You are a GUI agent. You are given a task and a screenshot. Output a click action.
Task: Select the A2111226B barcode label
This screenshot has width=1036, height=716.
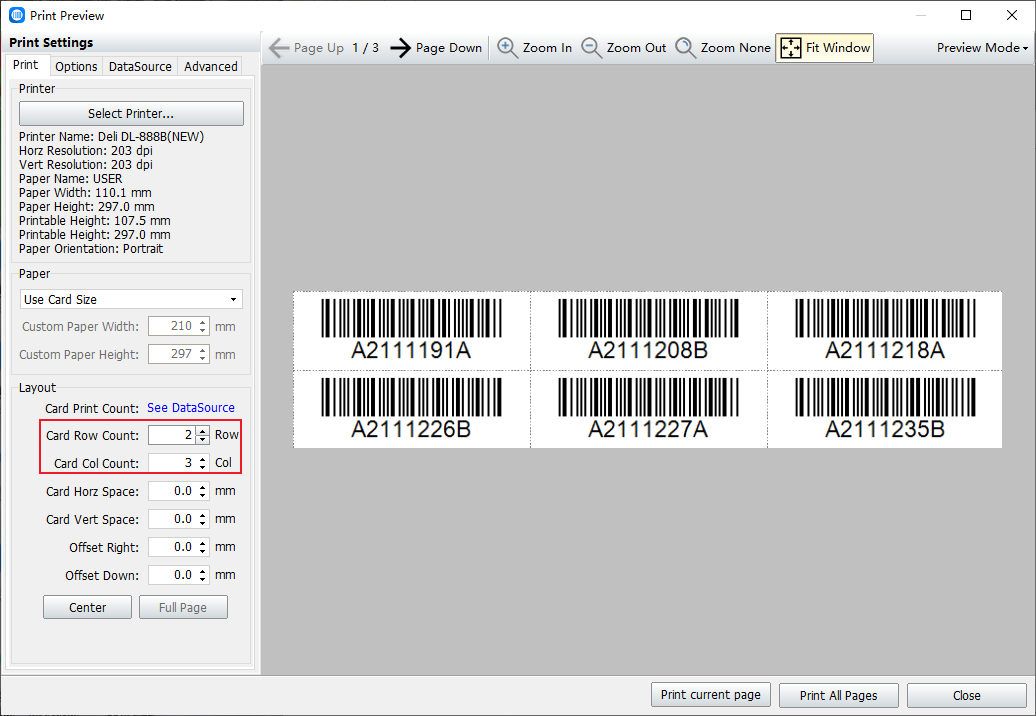(x=412, y=410)
